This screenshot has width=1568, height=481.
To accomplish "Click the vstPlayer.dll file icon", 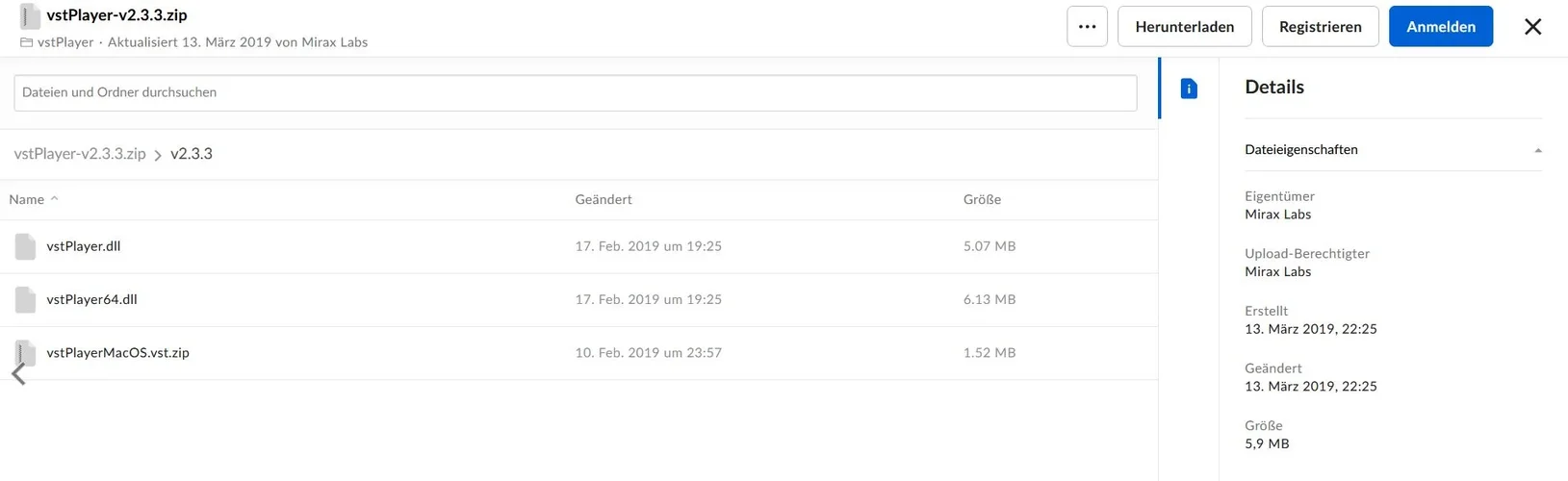I will [26, 246].
